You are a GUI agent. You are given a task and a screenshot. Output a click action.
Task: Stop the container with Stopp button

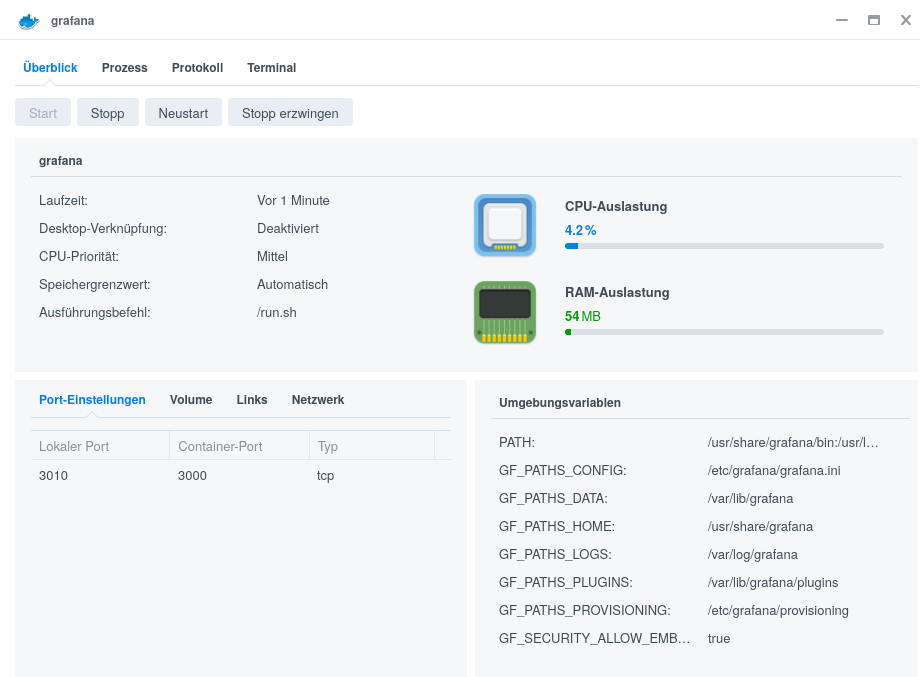coord(107,112)
